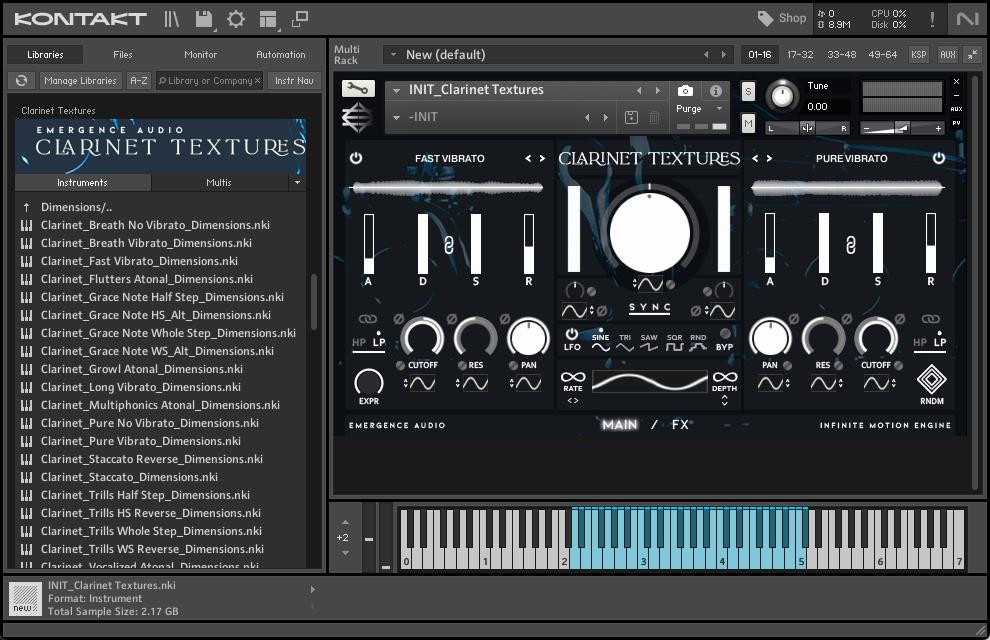Click the refresh icon in Libraries browser
The width and height of the screenshot is (990, 640).
(21, 81)
